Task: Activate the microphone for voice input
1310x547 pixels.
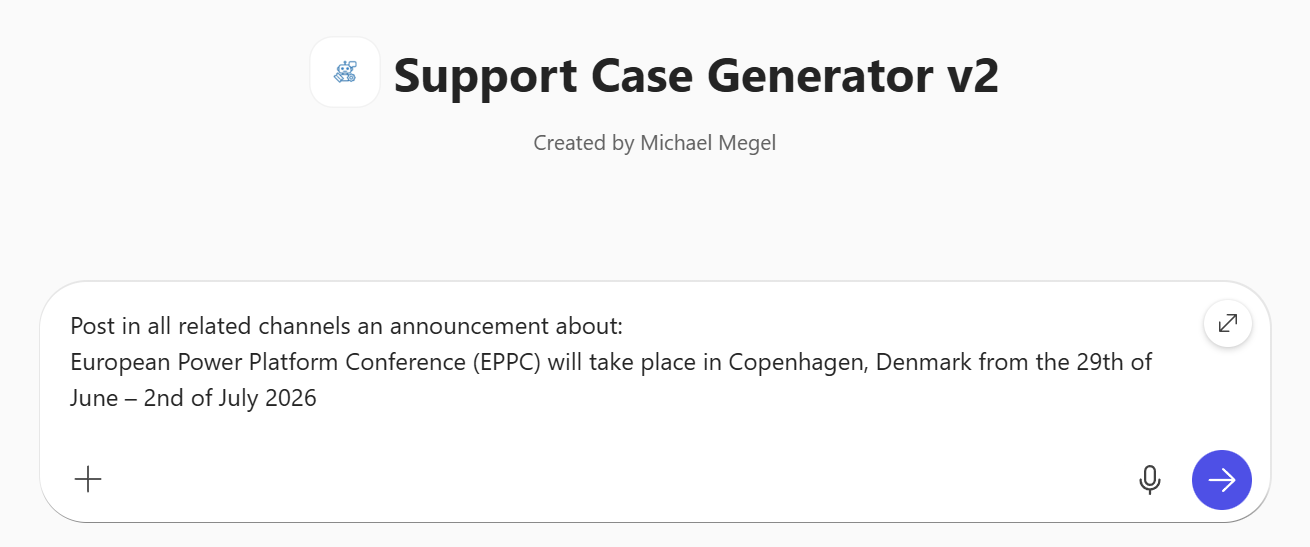Action: pyautogui.click(x=1150, y=480)
